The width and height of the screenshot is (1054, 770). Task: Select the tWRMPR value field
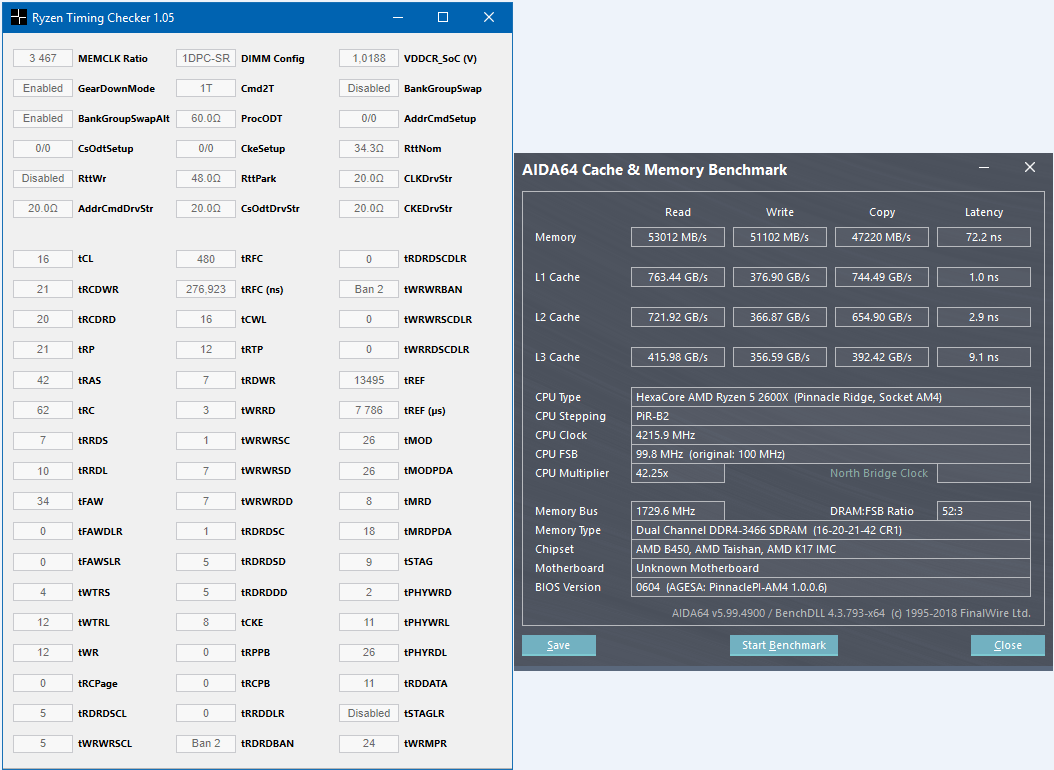click(x=369, y=743)
